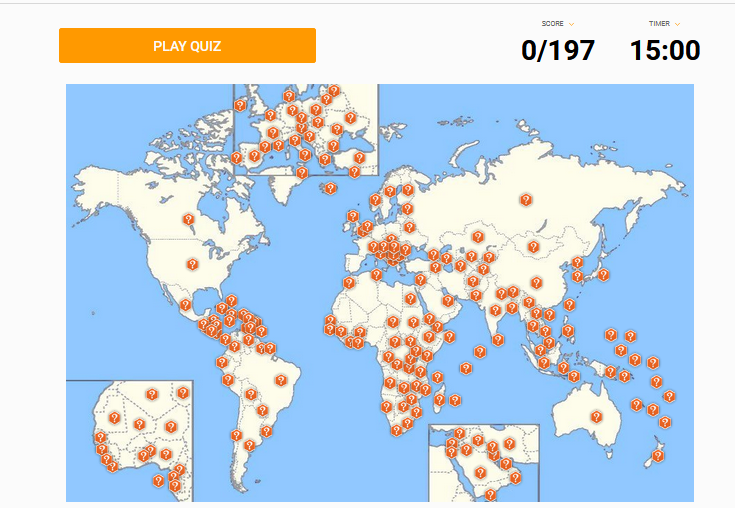
Task: Select the question marker on Kazakhstan
Action: click(478, 237)
